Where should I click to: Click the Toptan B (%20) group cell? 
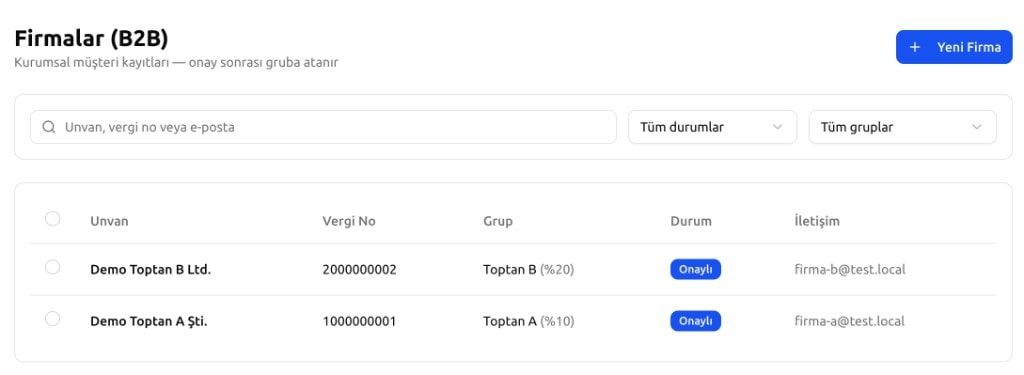[x=528, y=269]
